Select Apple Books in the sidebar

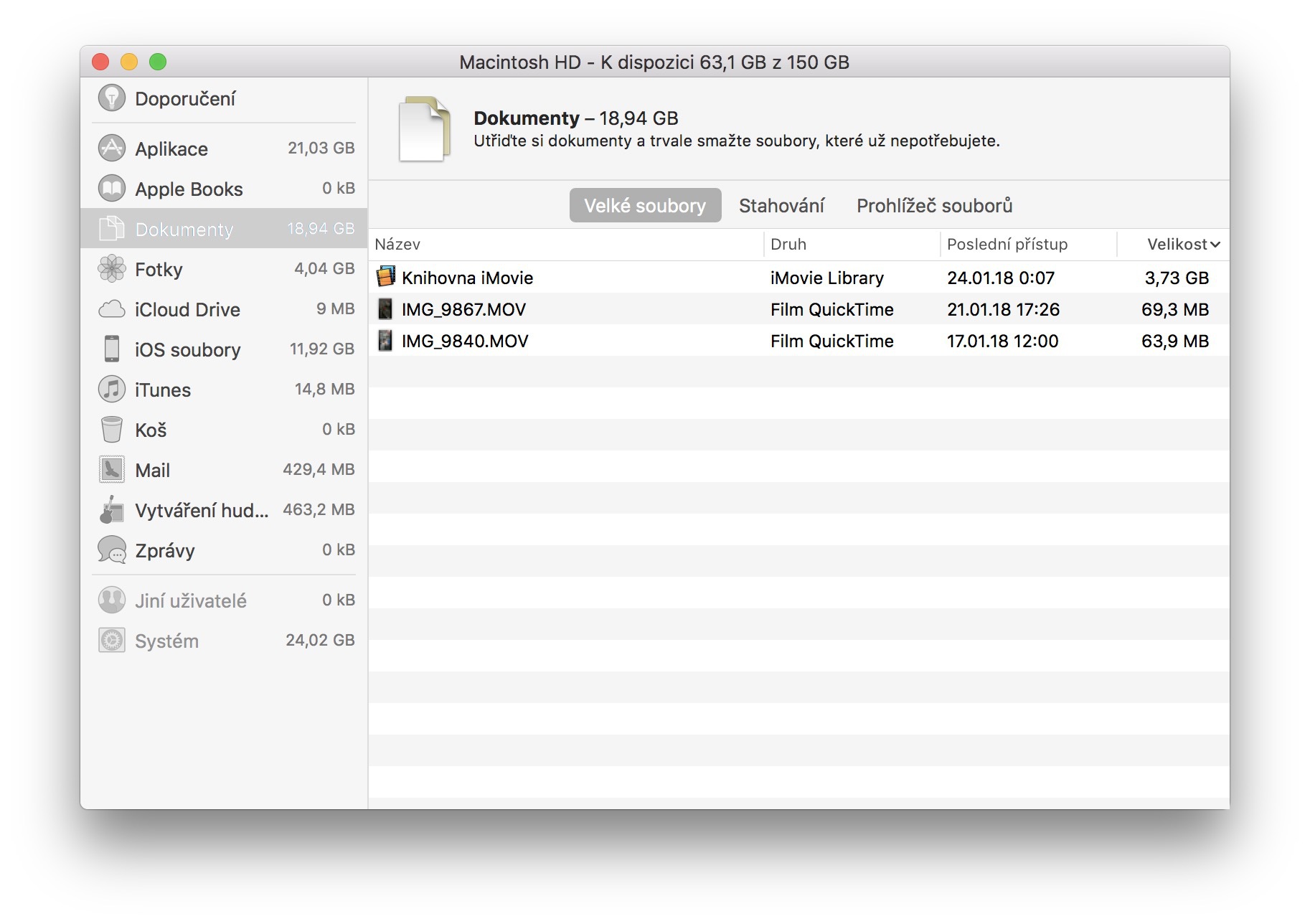click(x=224, y=189)
